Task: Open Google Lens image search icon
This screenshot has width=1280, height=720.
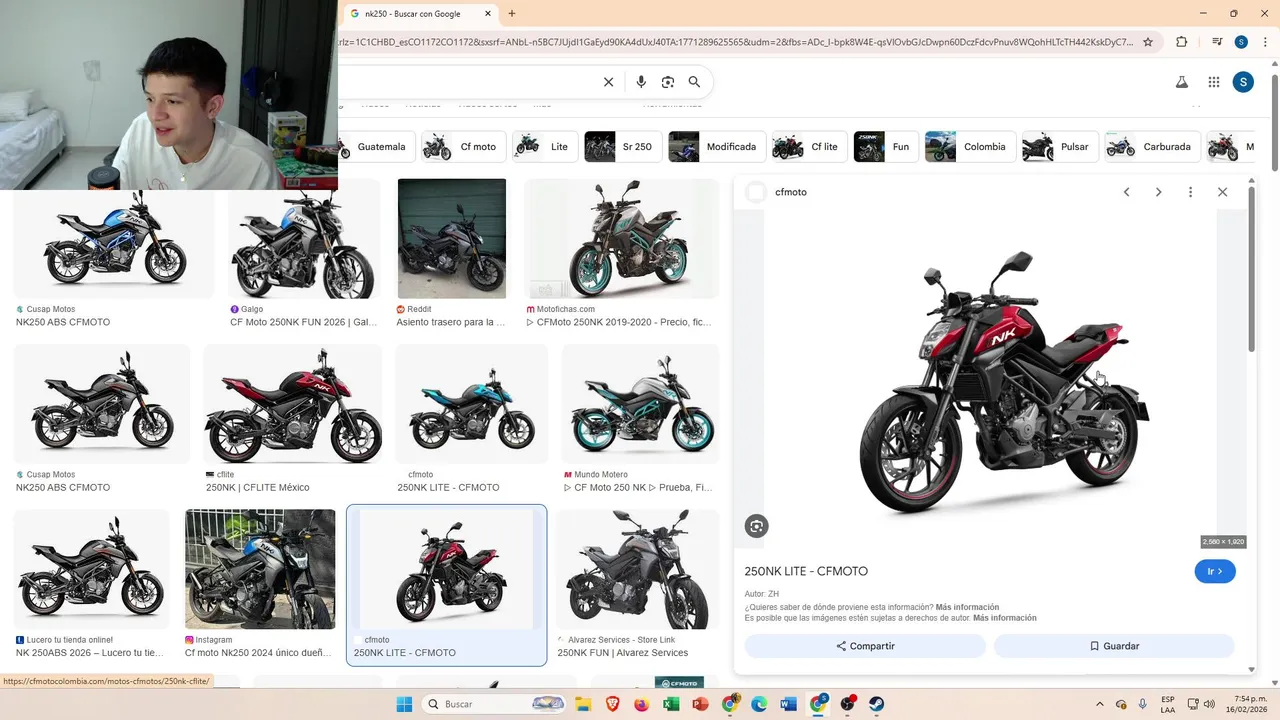Action: [x=668, y=82]
